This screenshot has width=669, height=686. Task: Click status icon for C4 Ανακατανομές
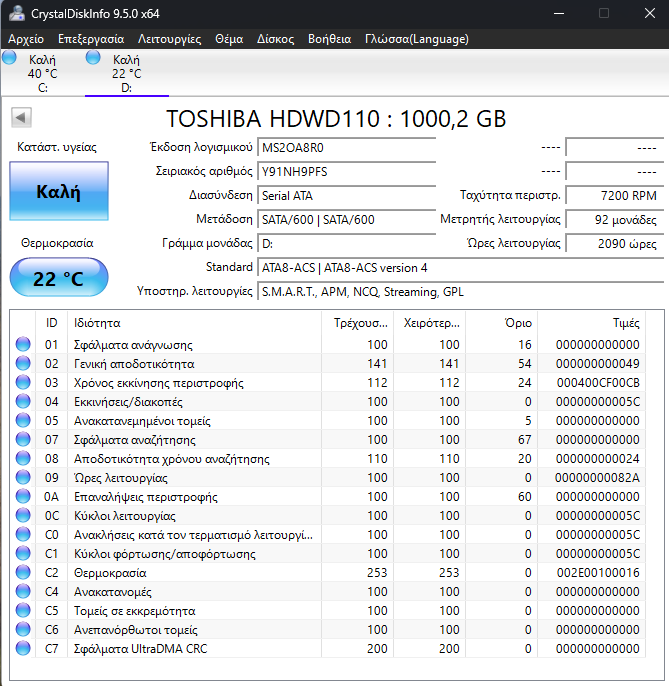(23, 592)
